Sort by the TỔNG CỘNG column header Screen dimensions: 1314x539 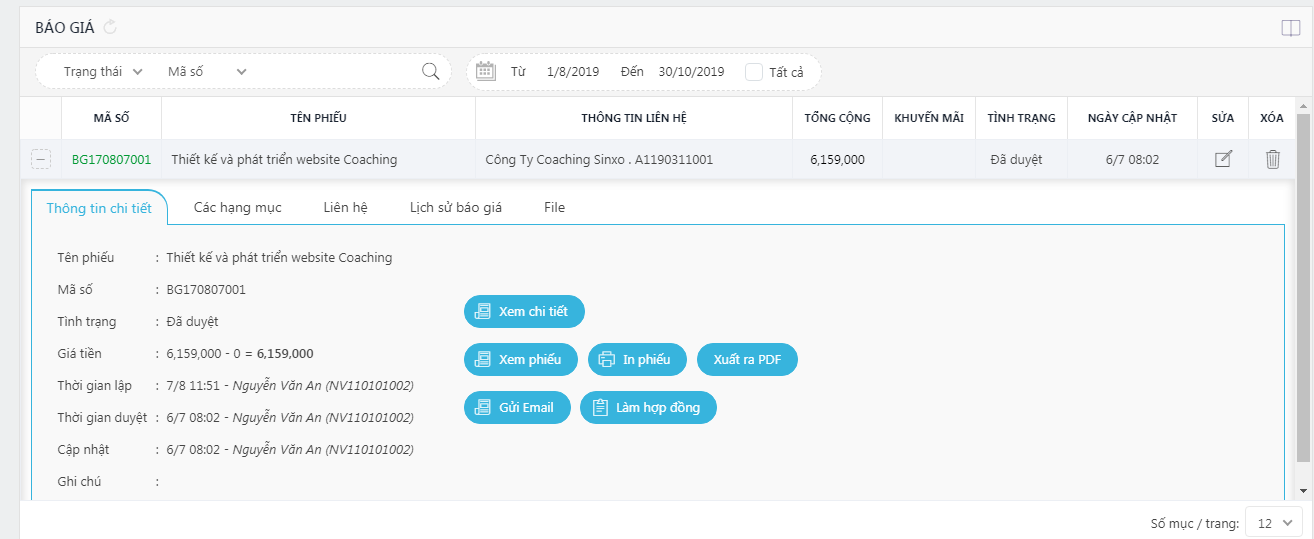(x=838, y=118)
